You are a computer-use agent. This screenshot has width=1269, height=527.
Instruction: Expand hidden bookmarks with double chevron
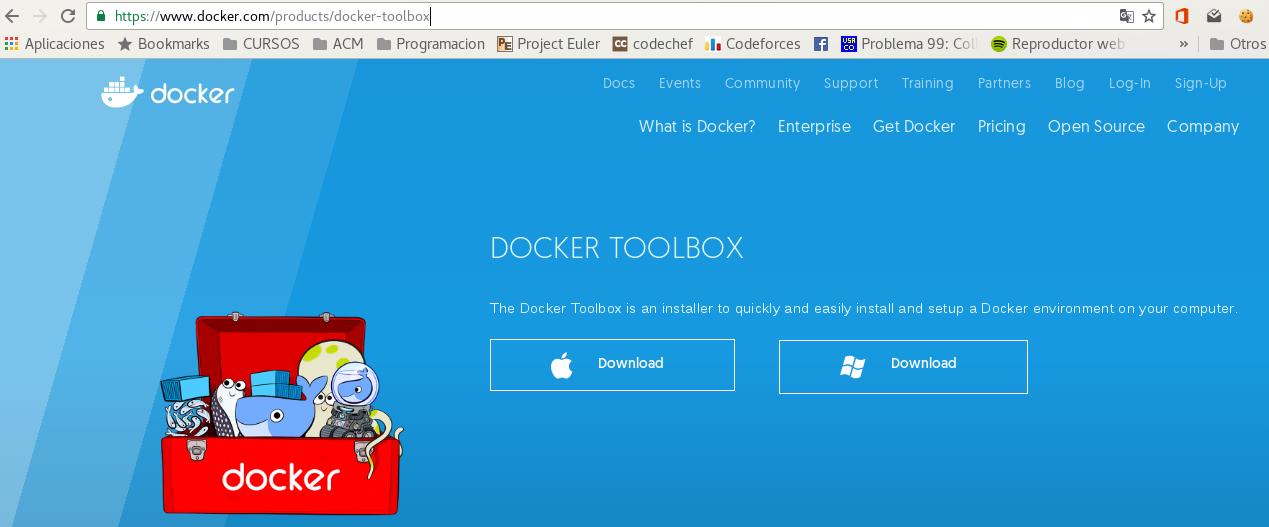[x=1184, y=44]
